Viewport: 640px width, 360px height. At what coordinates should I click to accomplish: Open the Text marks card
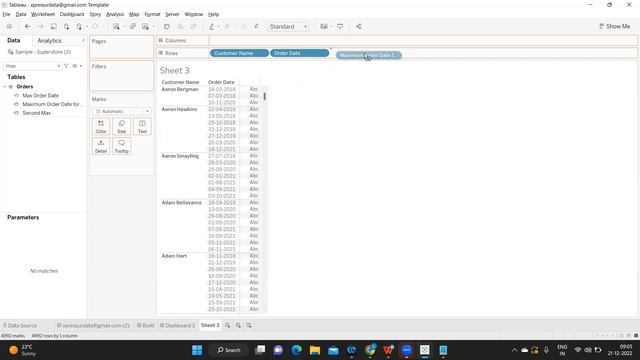click(142, 127)
